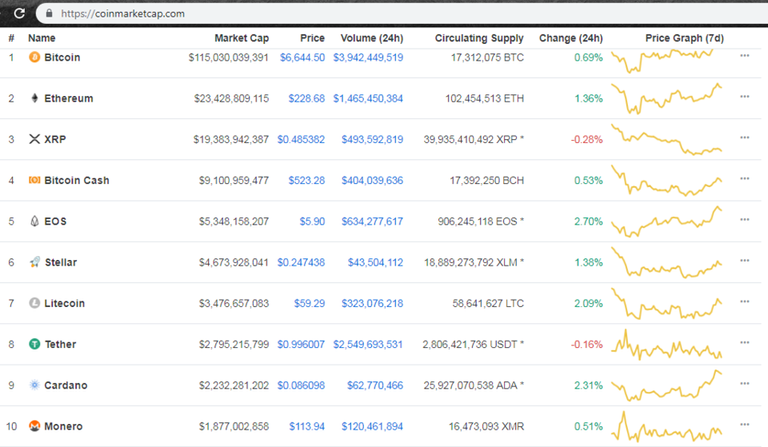Sort by the Price column header
768x447 pixels.
(x=312, y=38)
